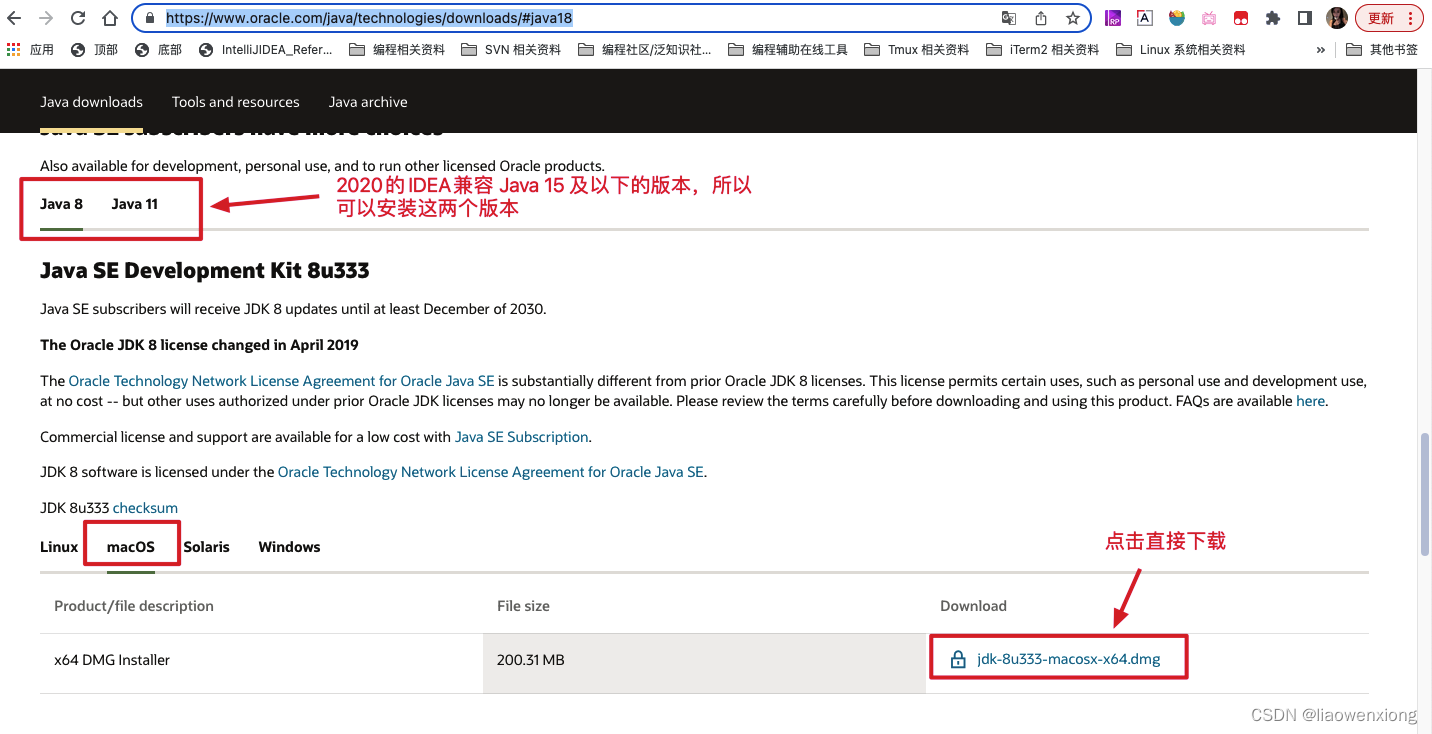This screenshot has width=1432, height=734.
Task: Open the Java SE Subscription link
Action: 521,437
